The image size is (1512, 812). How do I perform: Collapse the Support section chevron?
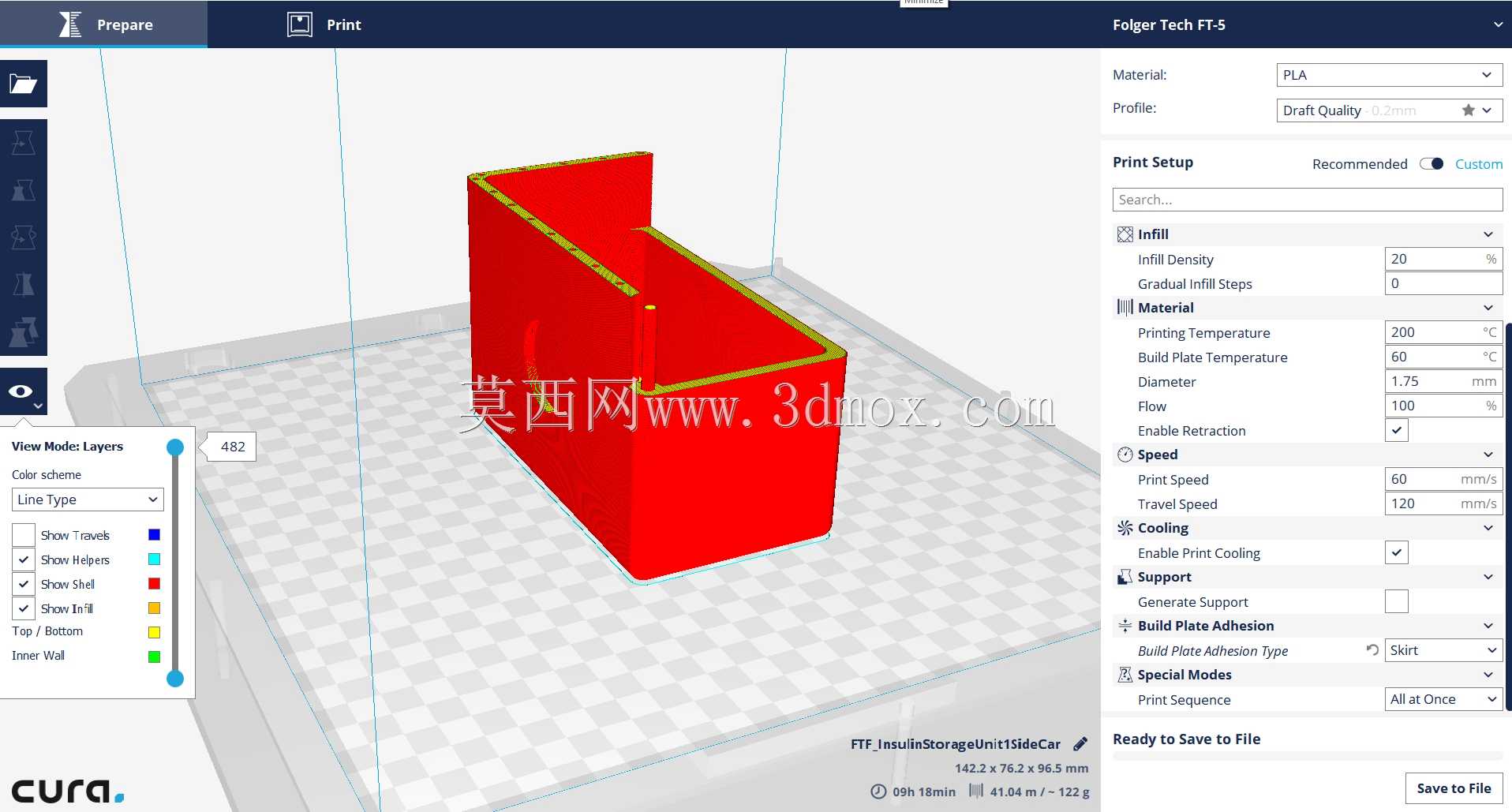tap(1488, 577)
